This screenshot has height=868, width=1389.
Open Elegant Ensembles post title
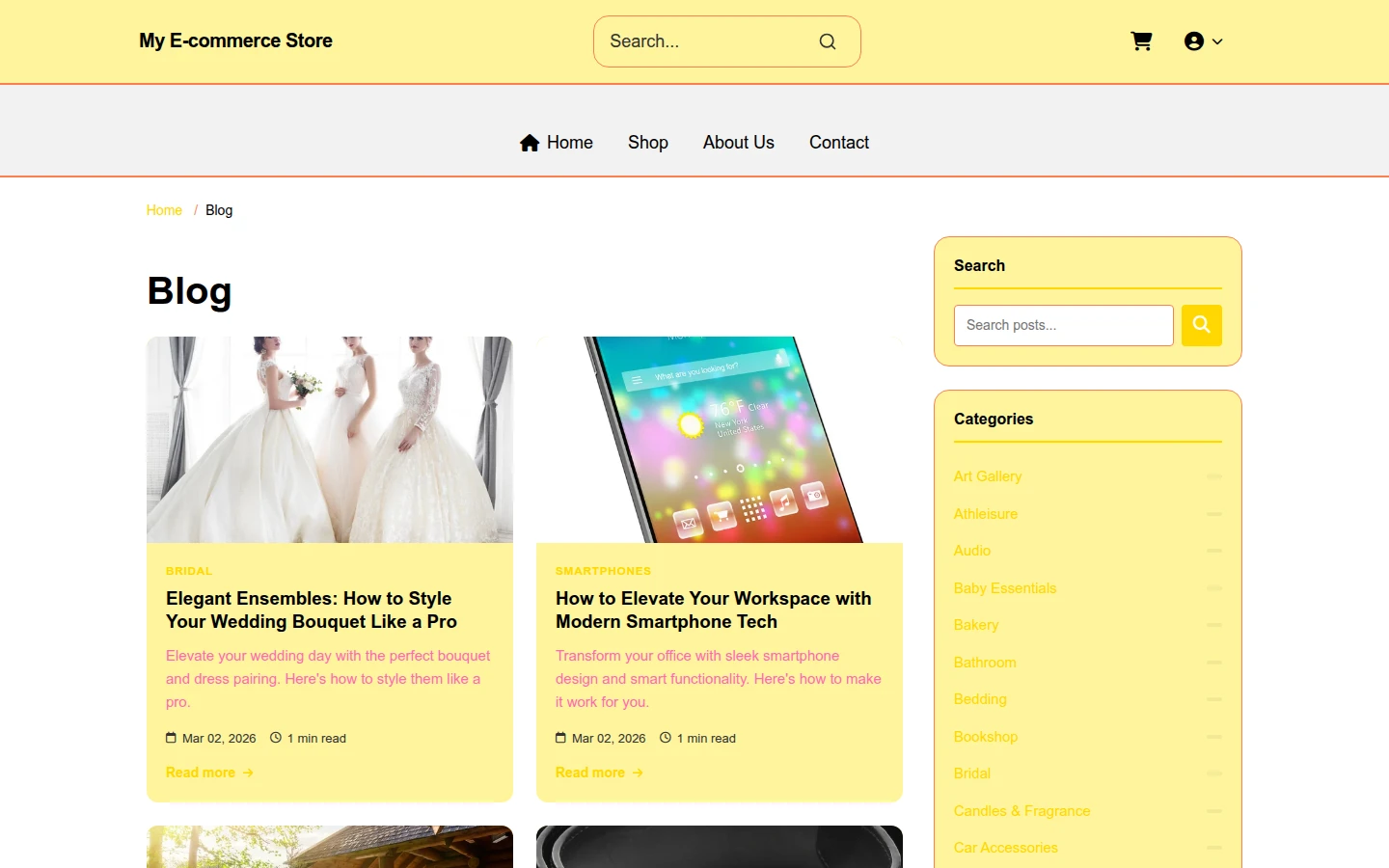click(312, 610)
